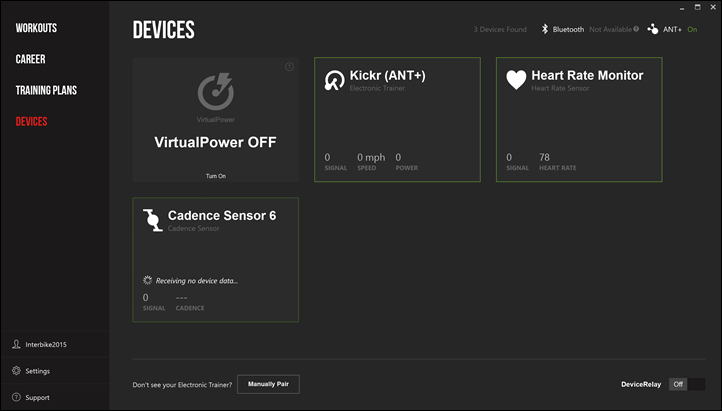Click the VirtualPower lightning gauge icon
The height and width of the screenshot is (411, 722).
[x=215, y=92]
